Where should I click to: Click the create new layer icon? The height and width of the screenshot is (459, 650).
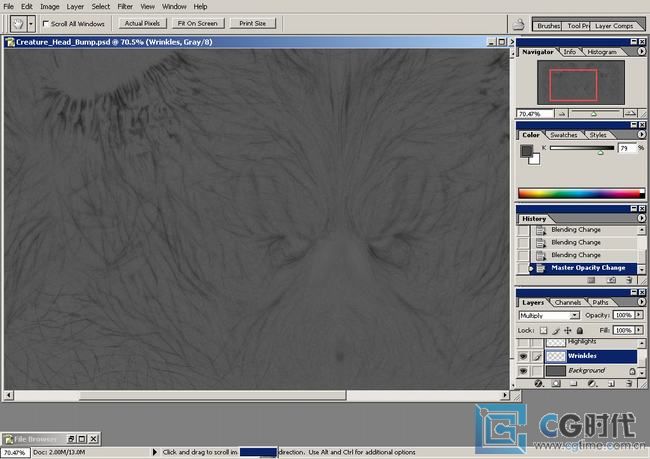pyautogui.click(x=611, y=384)
